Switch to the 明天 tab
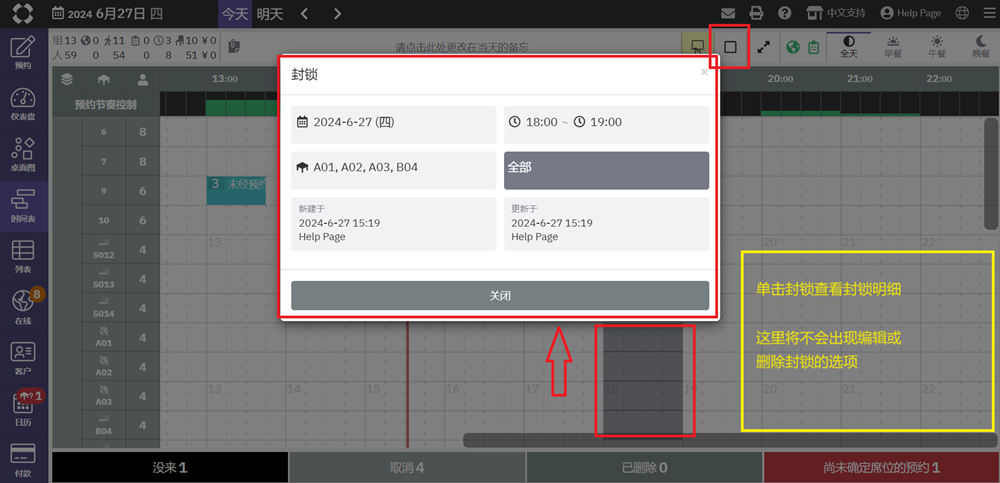The width and height of the screenshot is (1000, 483). pyautogui.click(x=270, y=13)
